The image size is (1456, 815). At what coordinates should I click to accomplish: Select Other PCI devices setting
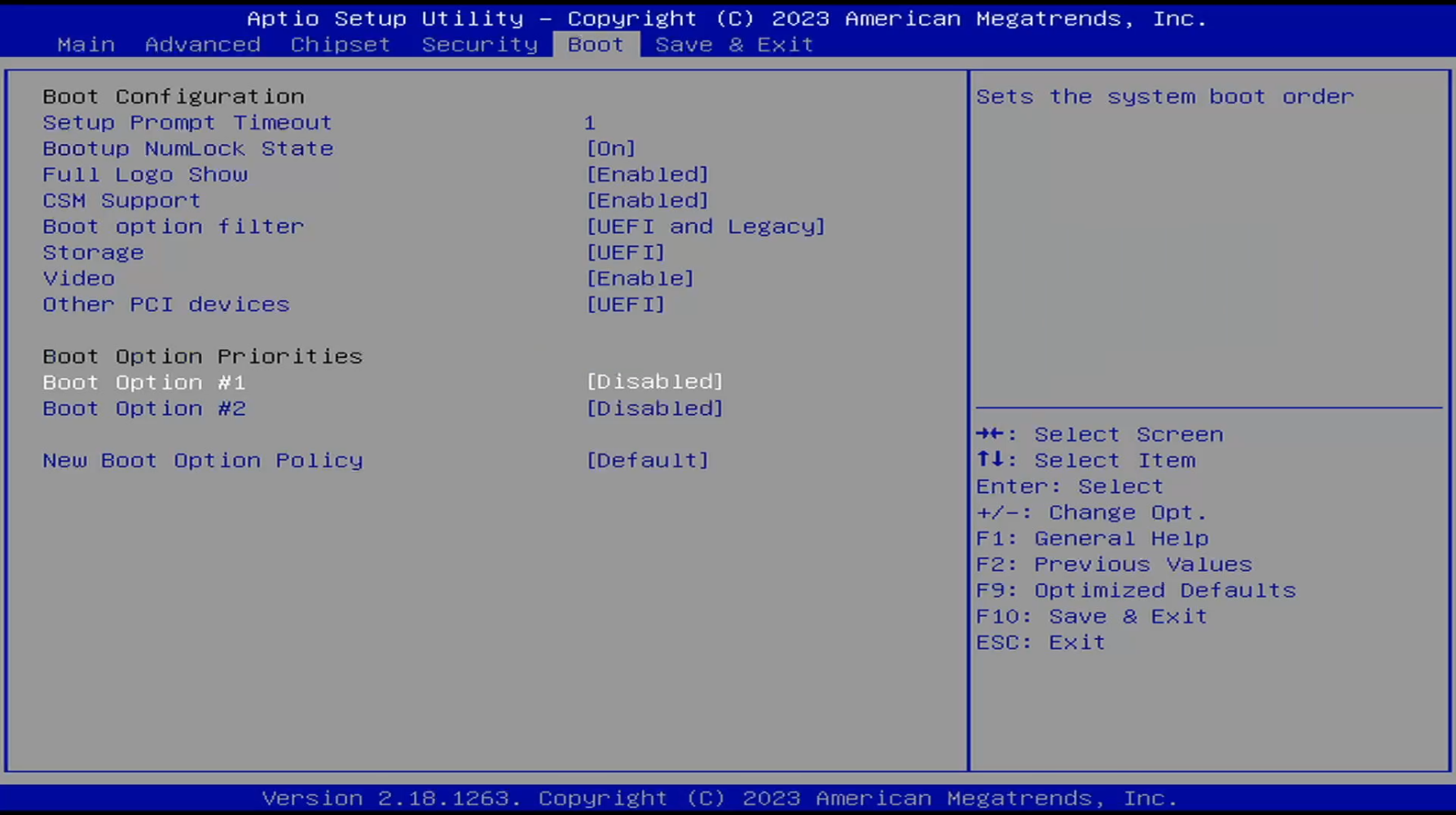tap(166, 306)
